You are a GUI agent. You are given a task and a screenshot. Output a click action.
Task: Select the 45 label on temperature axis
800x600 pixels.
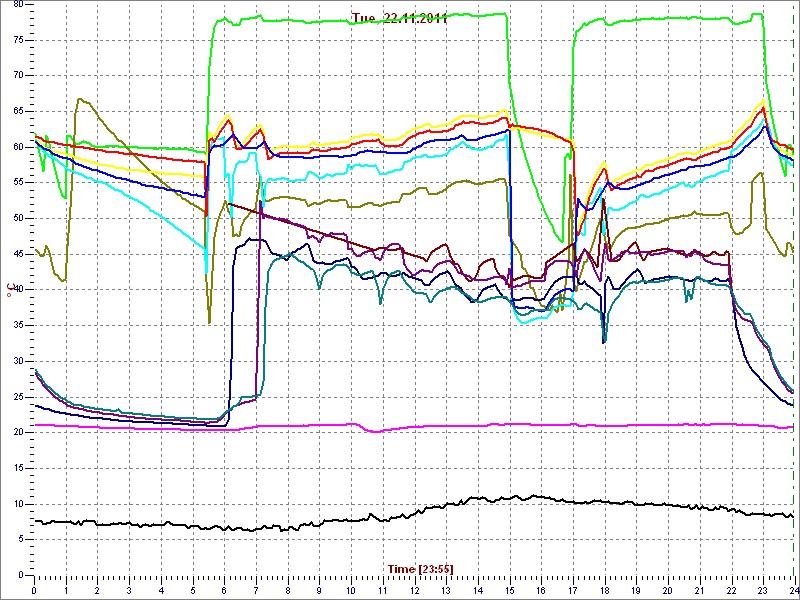pyautogui.click(x=18, y=254)
